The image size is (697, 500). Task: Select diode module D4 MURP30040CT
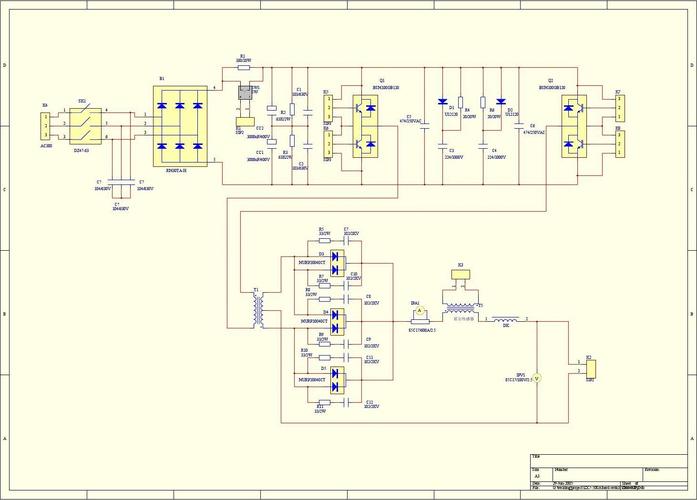pyautogui.click(x=338, y=322)
